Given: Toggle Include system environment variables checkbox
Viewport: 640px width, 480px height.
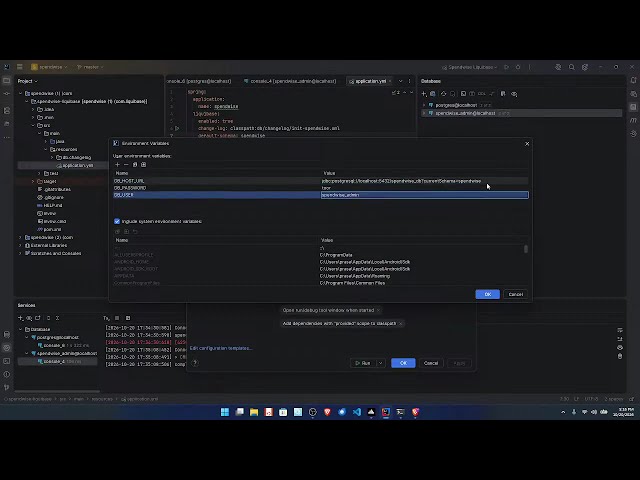Looking at the screenshot, I should [117, 221].
